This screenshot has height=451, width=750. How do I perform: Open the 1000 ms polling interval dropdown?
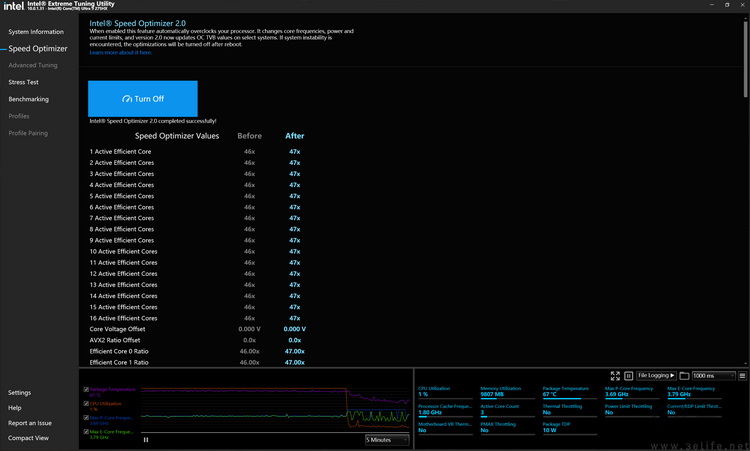(x=713, y=376)
